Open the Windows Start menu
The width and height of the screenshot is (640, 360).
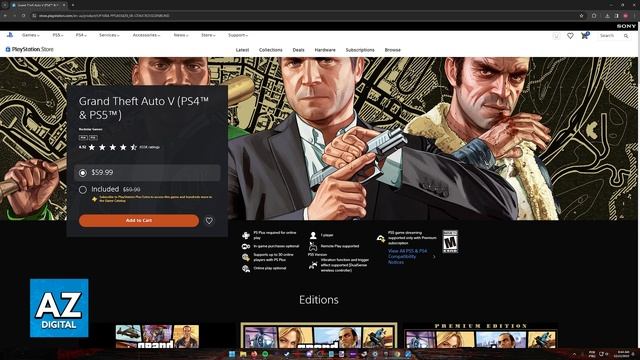232,354
